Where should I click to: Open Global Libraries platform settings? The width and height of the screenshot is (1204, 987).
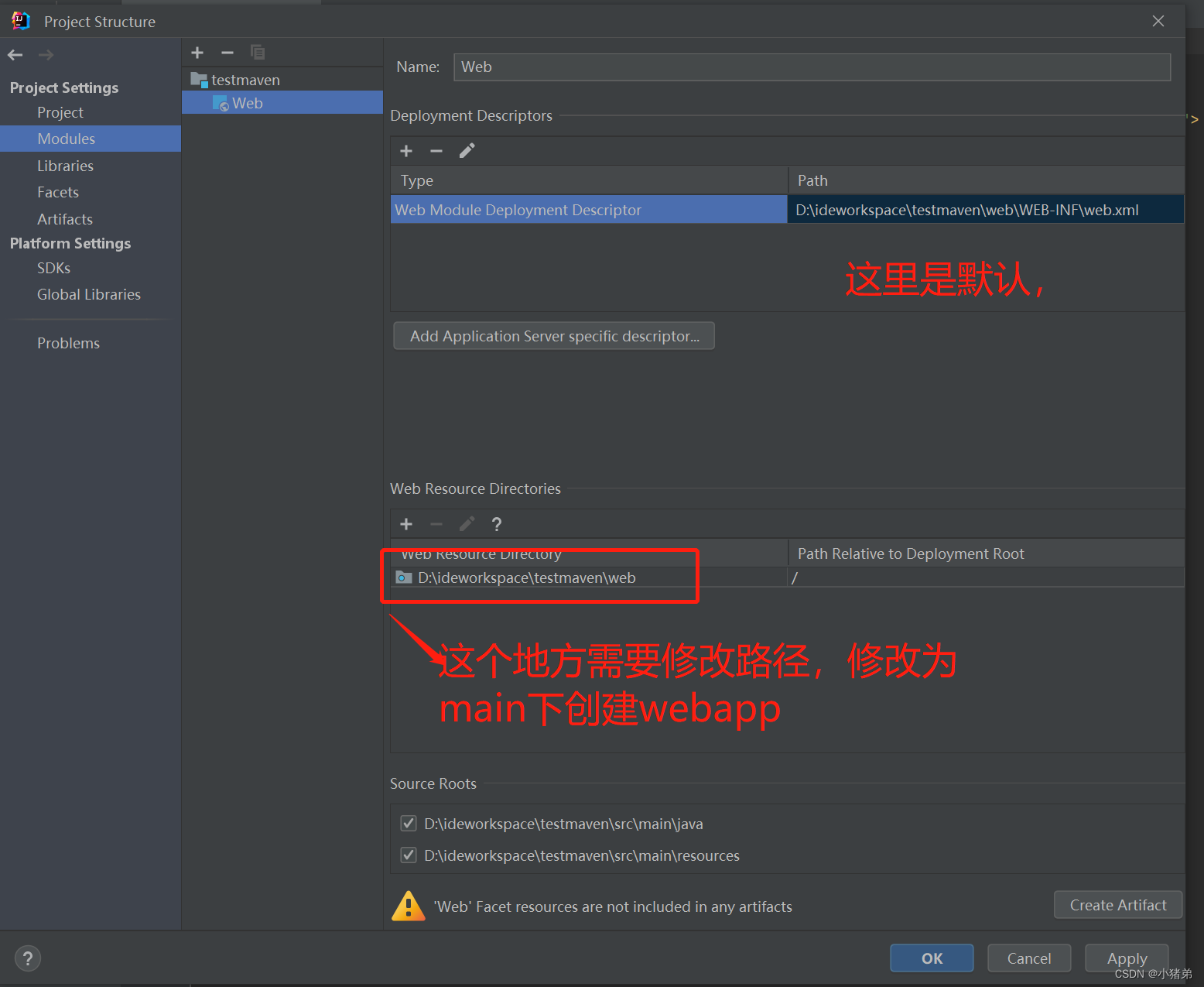91,294
